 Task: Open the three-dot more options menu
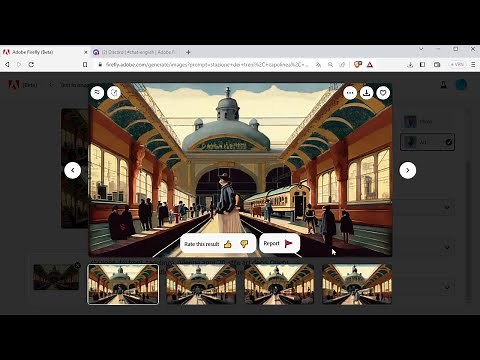pos(350,93)
